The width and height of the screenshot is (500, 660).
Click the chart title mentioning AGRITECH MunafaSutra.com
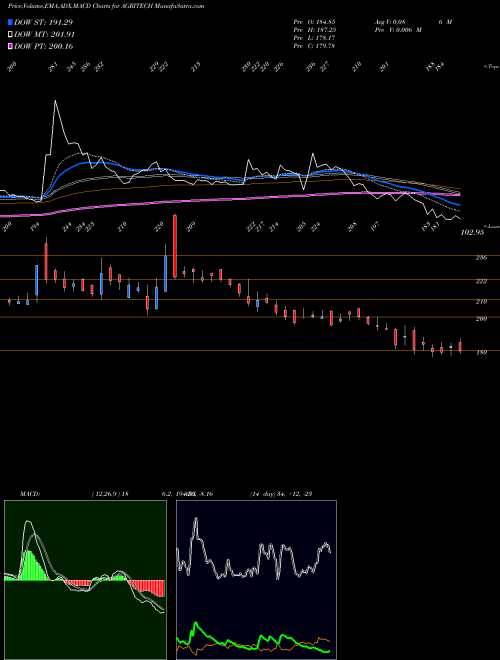[x=106, y=6]
